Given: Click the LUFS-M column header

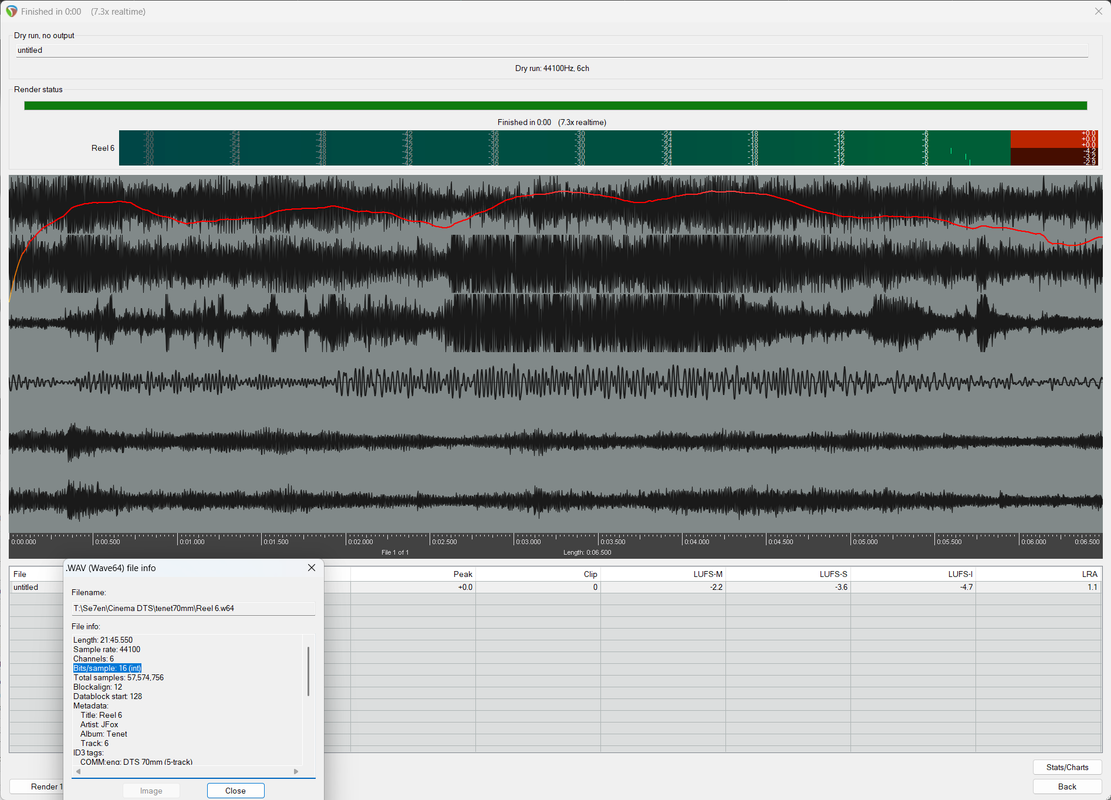Looking at the screenshot, I should pyautogui.click(x=663, y=574).
